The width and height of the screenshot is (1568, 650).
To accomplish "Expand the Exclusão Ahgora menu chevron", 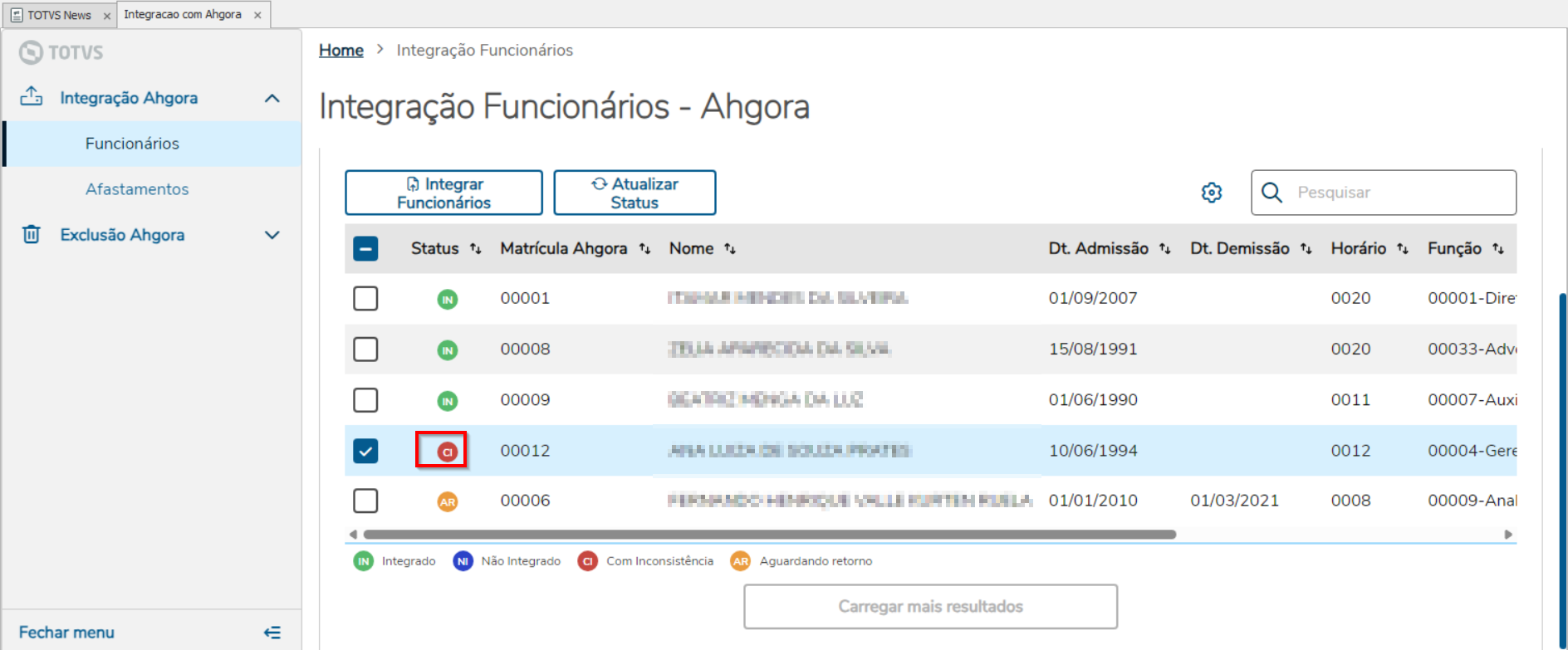I will coord(272,235).
